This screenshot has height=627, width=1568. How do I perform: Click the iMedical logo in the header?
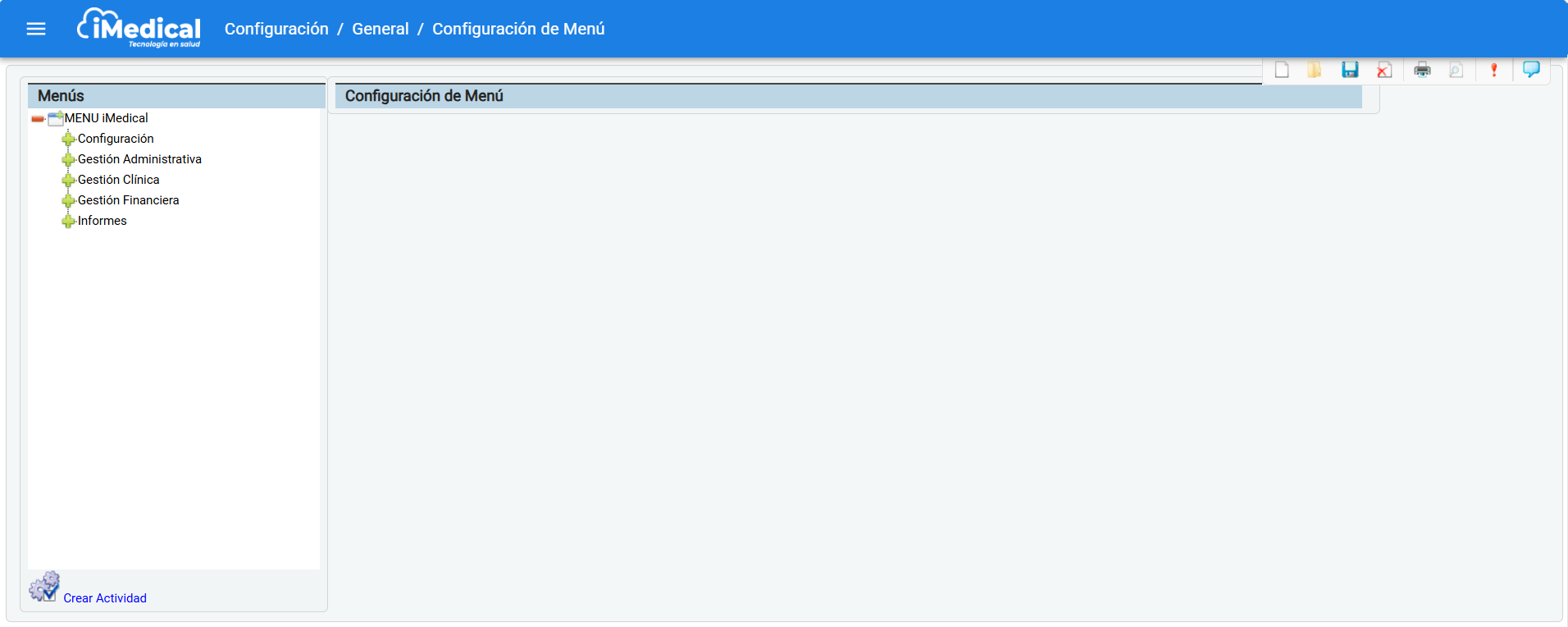pyautogui.click(x=139, y=29)
